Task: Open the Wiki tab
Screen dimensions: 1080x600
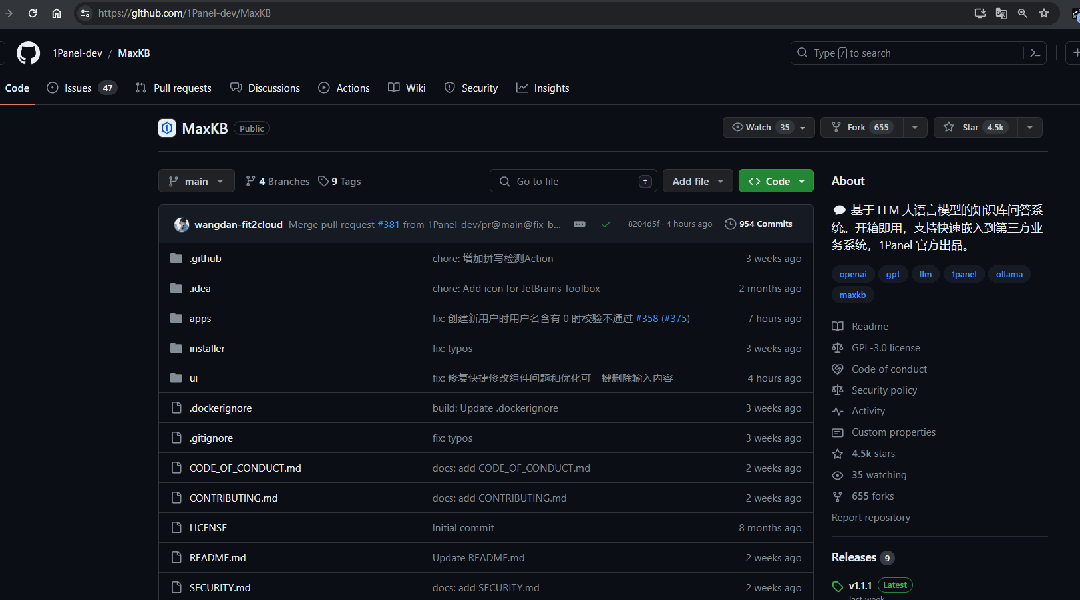Action: (x=407, y=88)
